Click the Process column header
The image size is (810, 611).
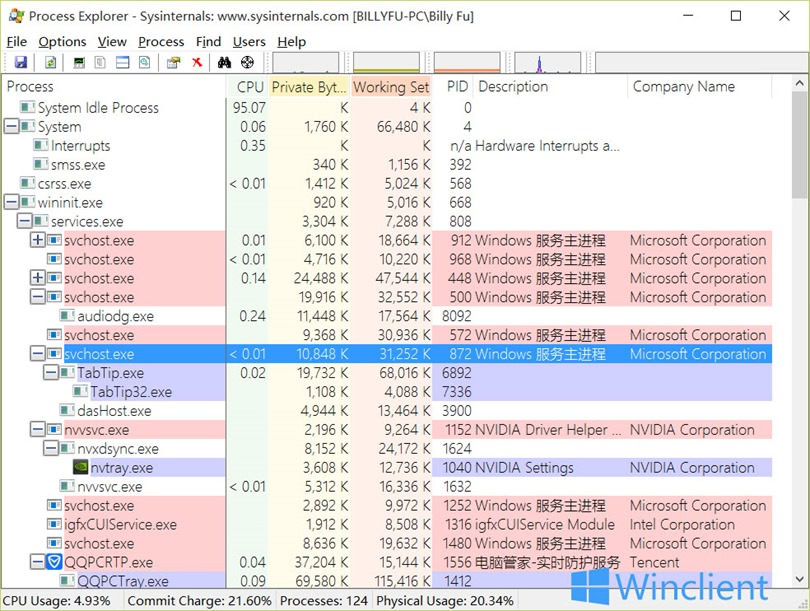(x=114, y=87)
